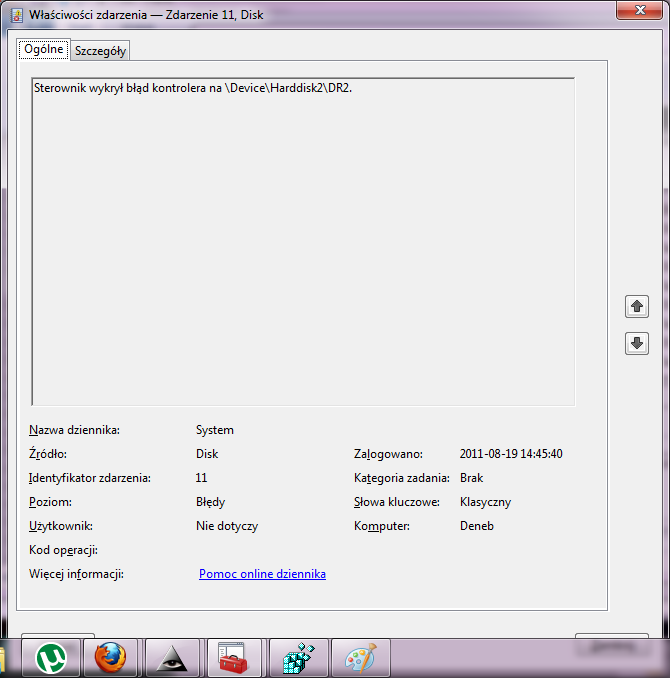Go to next event with down arrow
The height and width of the screenshot is (678, 670).
637,343
